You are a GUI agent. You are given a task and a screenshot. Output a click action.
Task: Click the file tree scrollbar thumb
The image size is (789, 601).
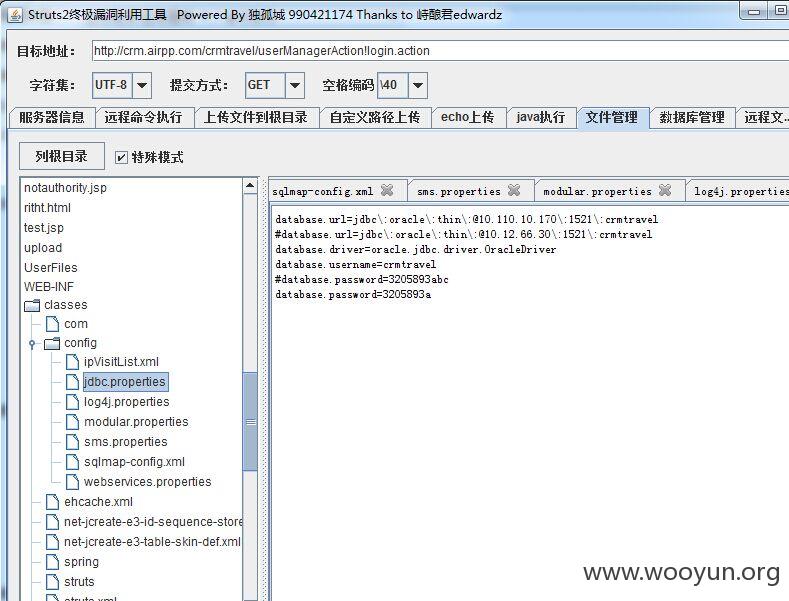250,422
